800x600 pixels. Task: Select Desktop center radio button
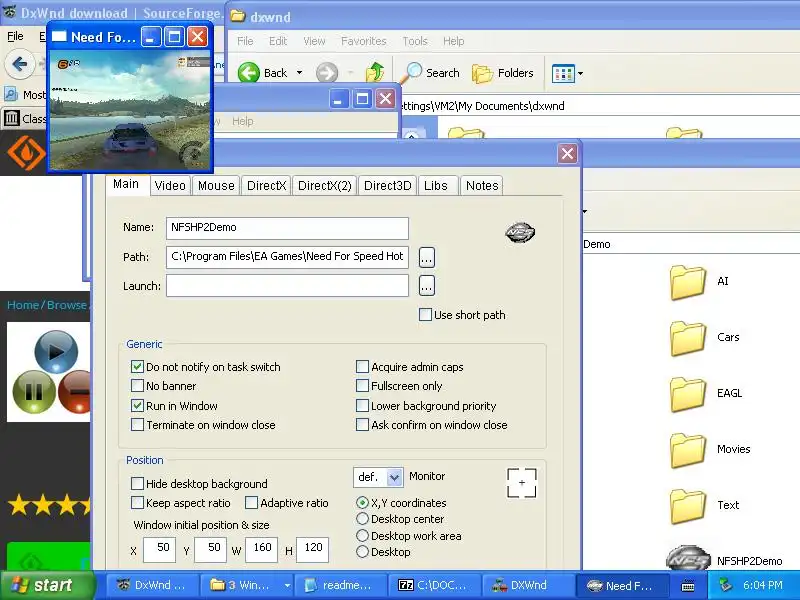coord(362,519)
